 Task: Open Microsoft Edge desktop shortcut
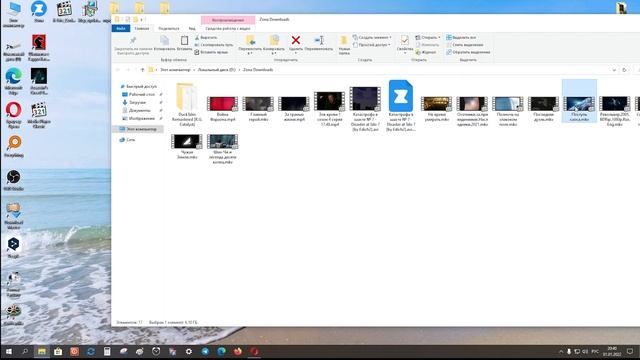point(13,81)
